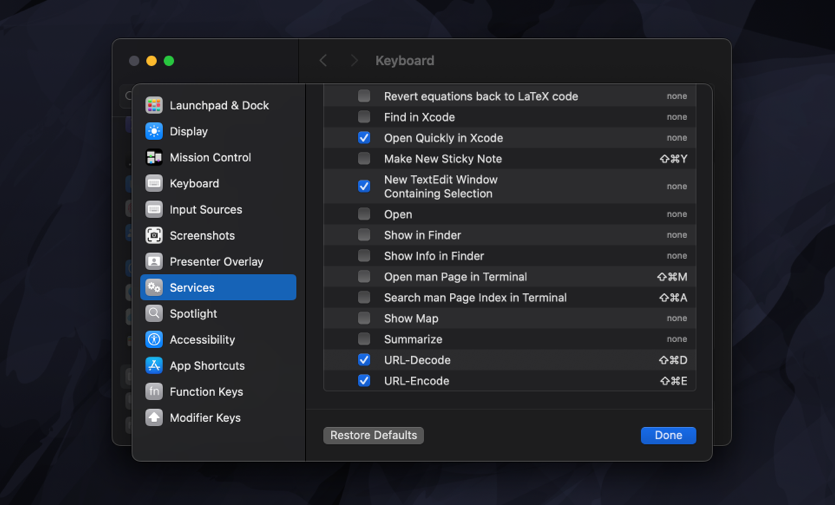
Task: Enable the Make New Sticky Note checkbox
Action: 364,159
